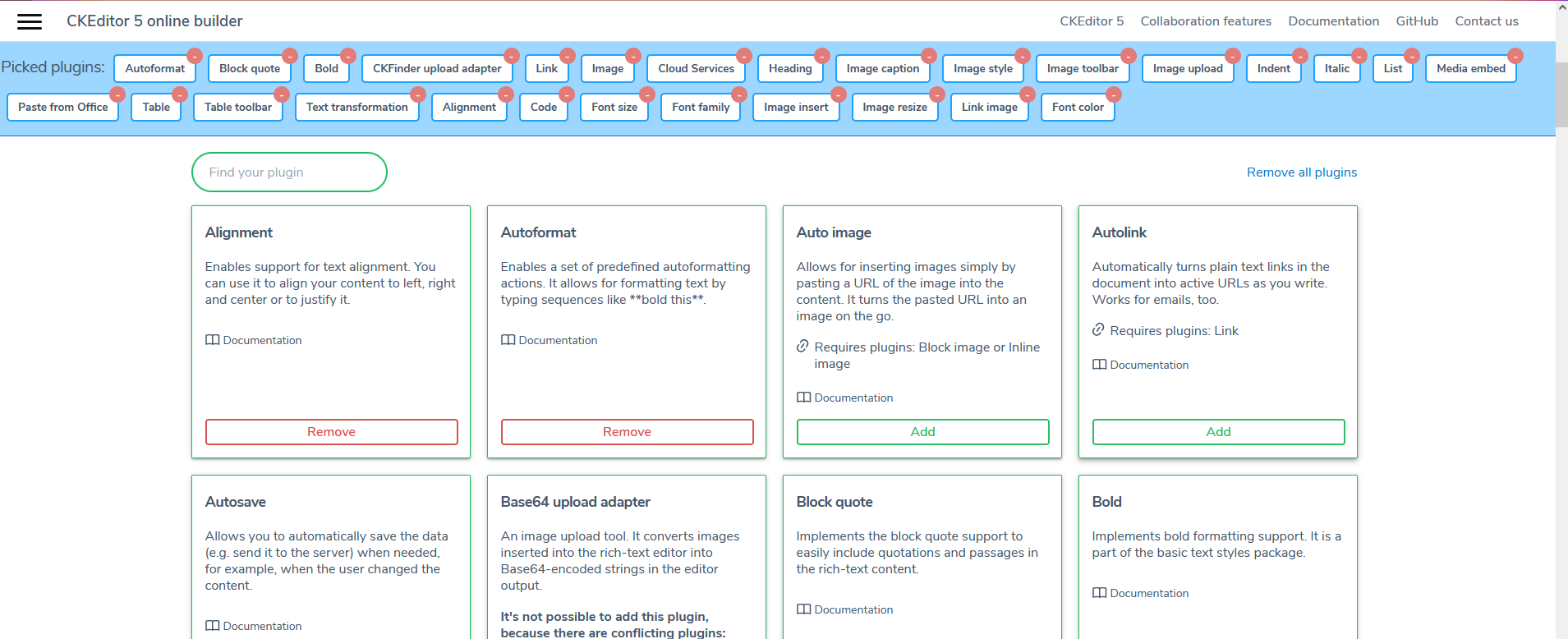Remove Image insert via minus badge

[839, 94]
